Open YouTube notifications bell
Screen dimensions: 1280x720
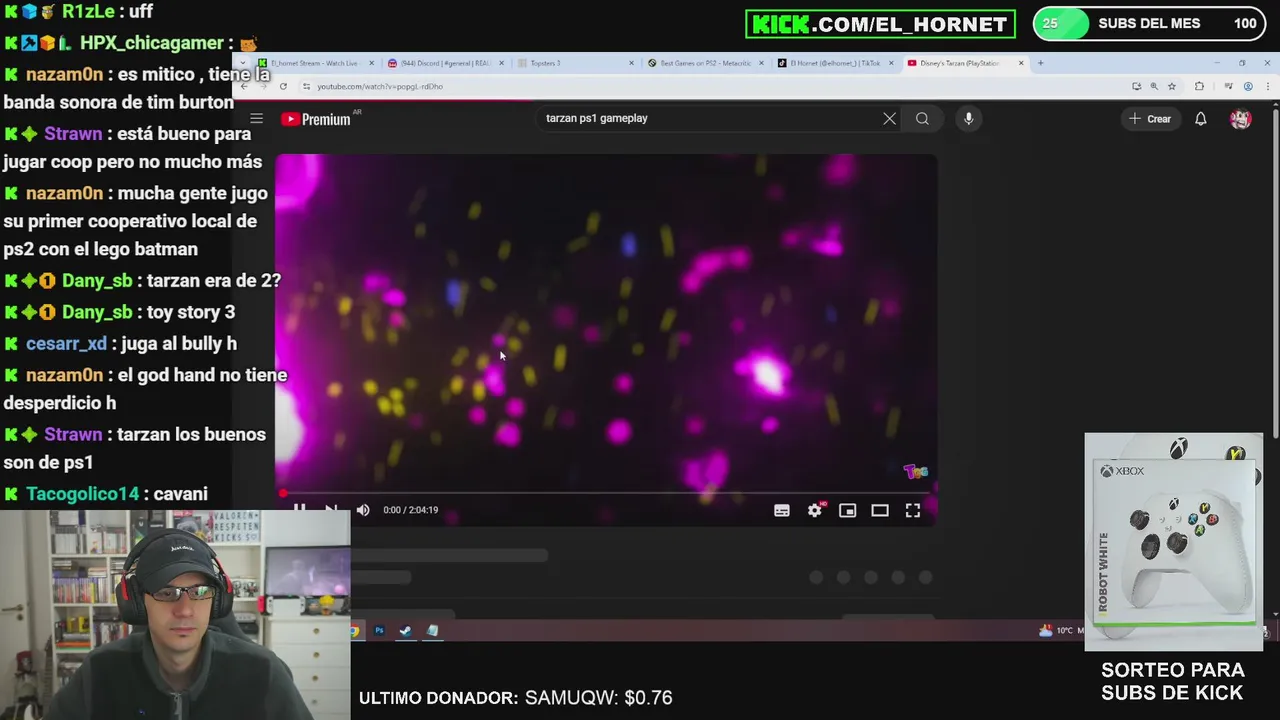pos(1200,119)
